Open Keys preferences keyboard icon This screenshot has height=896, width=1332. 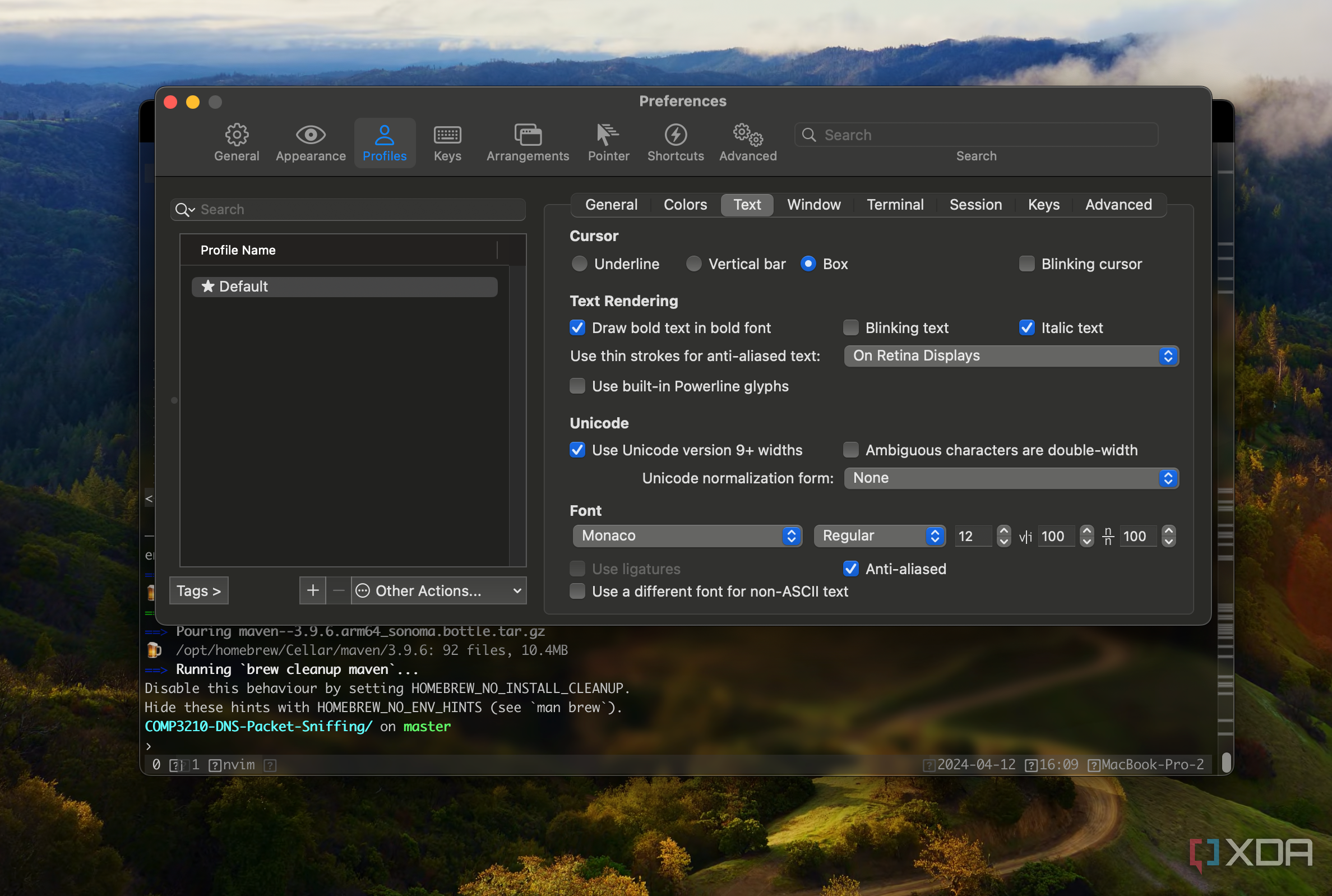[x=447, y=135]
